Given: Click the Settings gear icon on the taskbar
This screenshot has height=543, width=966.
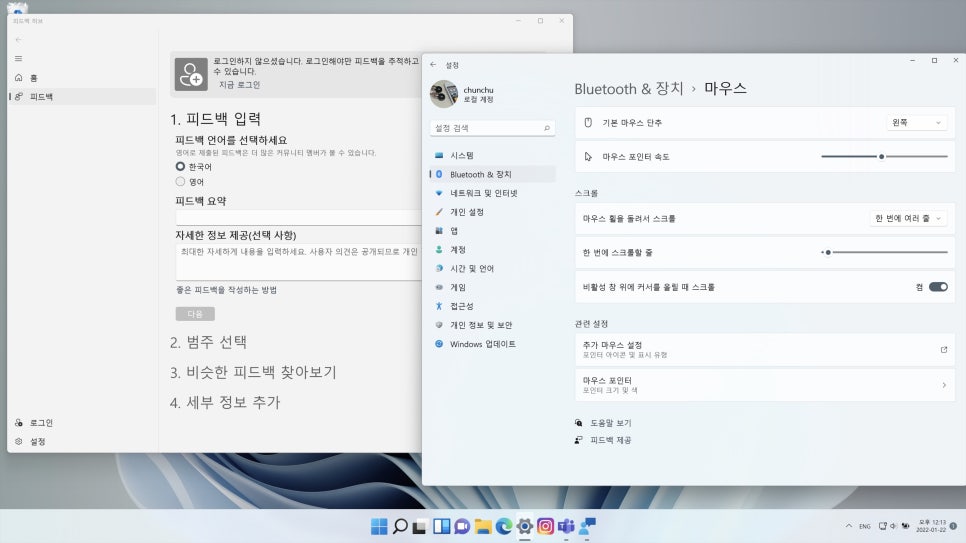Looking at the screenshot, I should pos(525,526).
